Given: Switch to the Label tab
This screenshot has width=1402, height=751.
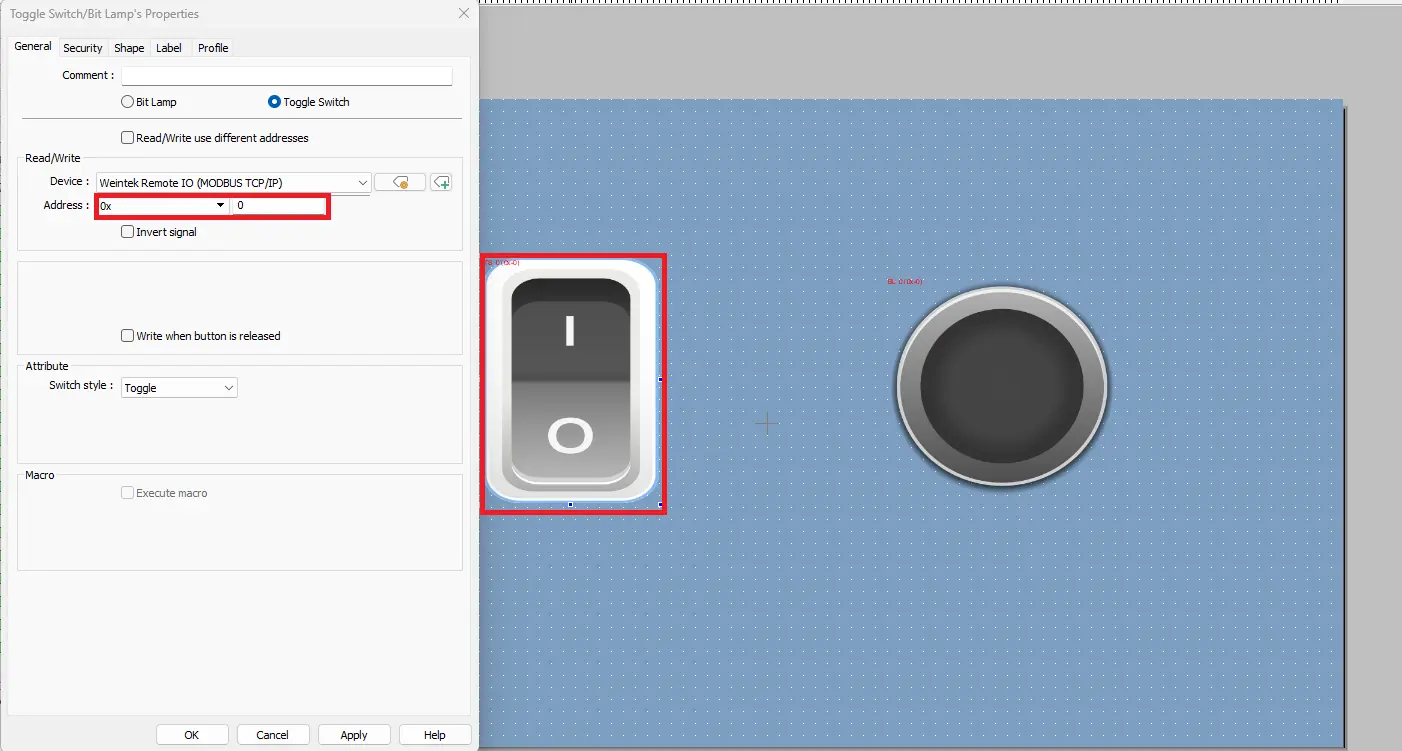Looking at the screenshot, I should coord(168,47).
